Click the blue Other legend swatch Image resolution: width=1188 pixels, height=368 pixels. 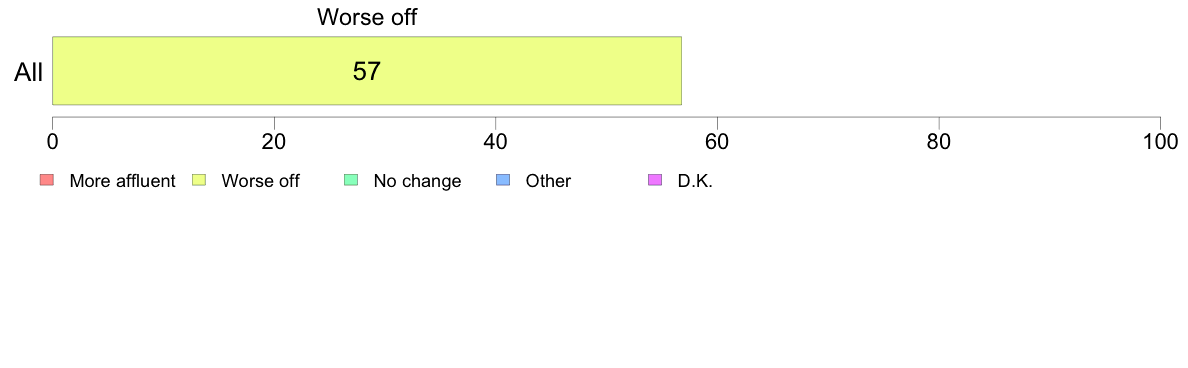coord(503,180)
